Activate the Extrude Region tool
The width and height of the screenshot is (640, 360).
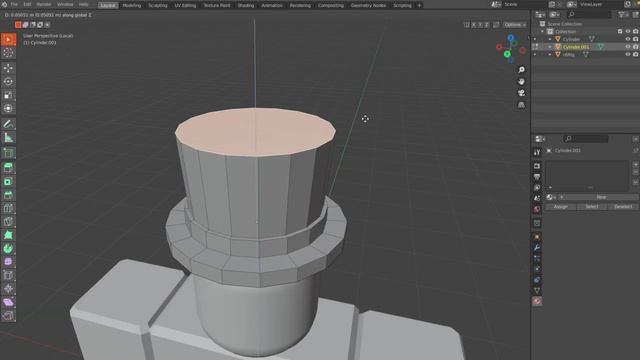click(x=8, y=168)
